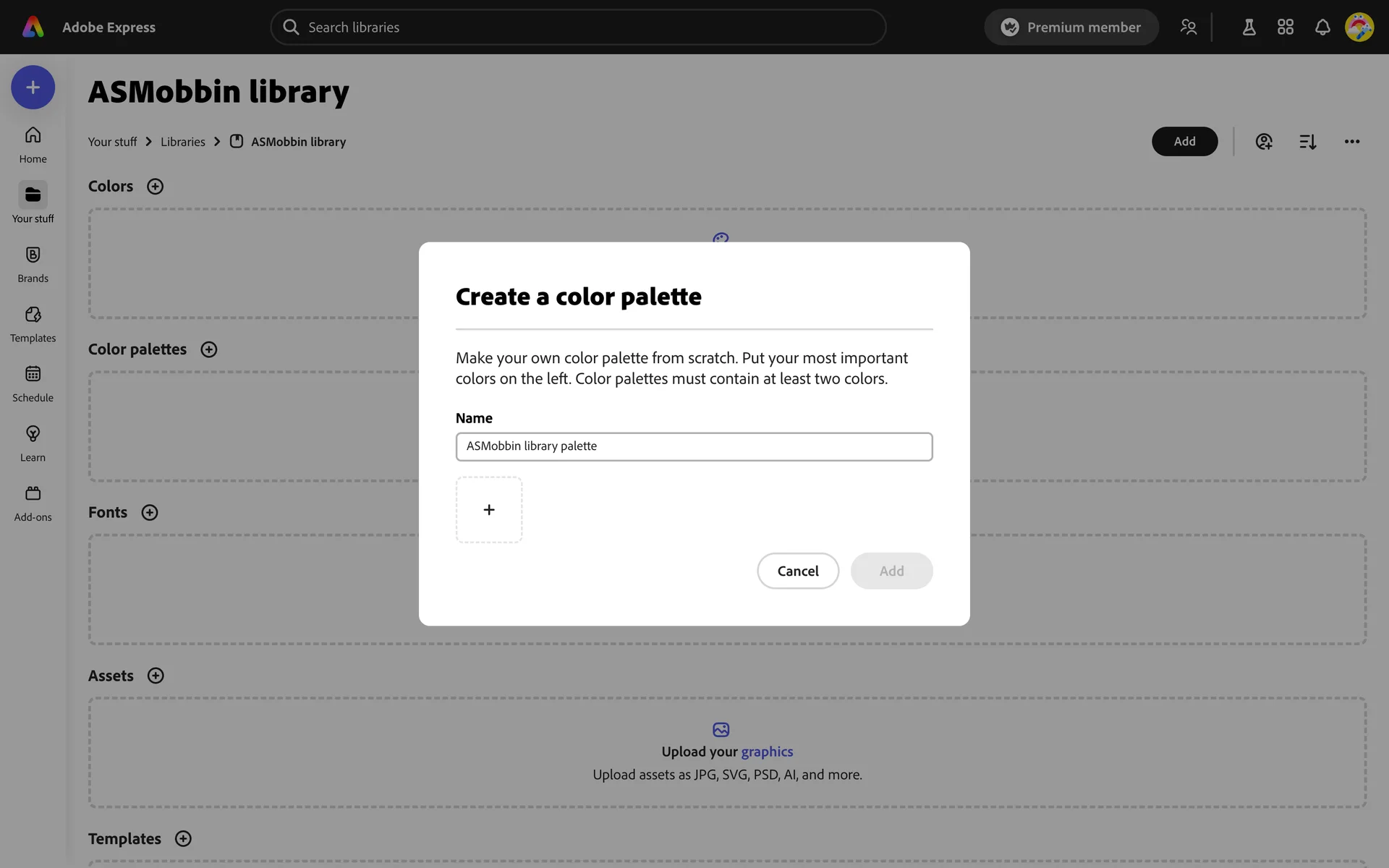The image size is (1389, 868).
Task: Open the library sort options
Action: point(1307,142)
